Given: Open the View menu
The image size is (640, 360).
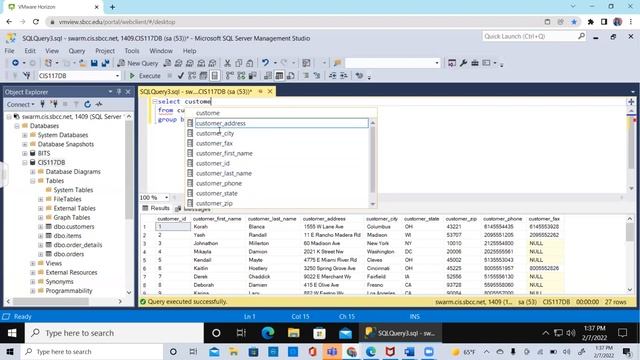Looking at the screenshot, I should coord(52,51).
